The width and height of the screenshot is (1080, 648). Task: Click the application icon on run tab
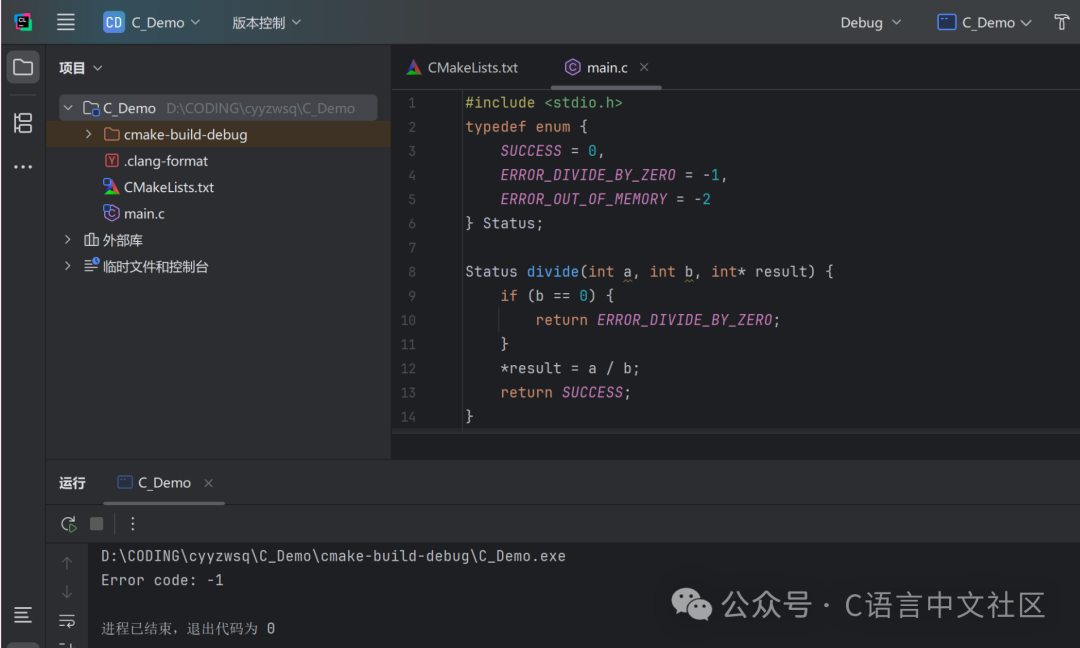(125, 482)
